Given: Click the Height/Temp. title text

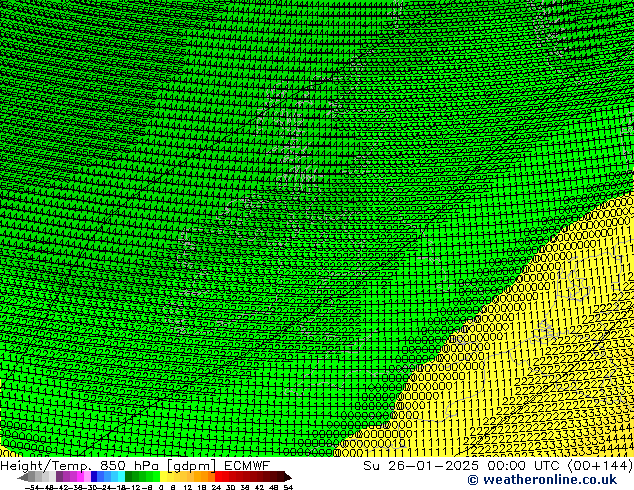Looking at the screenshot, I should point(46,466).
